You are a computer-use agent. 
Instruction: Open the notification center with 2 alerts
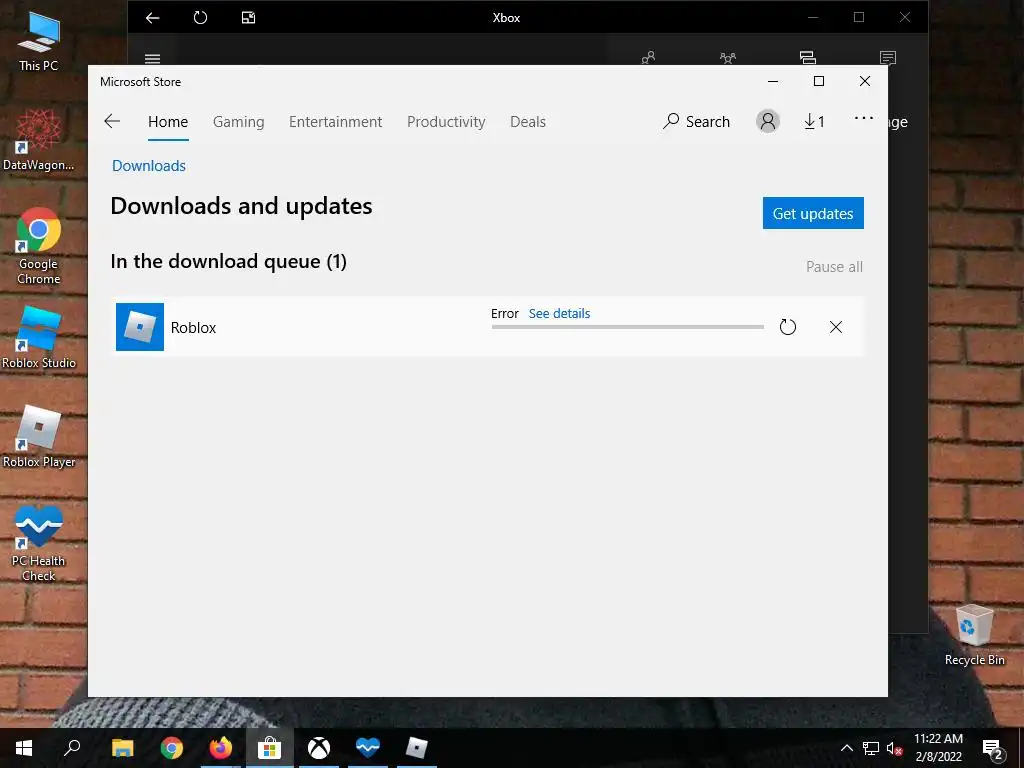click(993, 749)
